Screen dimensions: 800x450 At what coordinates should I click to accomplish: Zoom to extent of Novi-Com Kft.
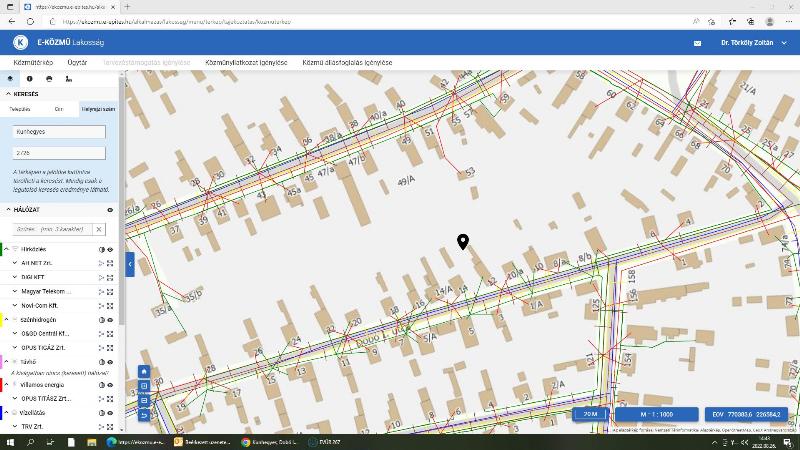pyautogui.click(x=110, y=306)
